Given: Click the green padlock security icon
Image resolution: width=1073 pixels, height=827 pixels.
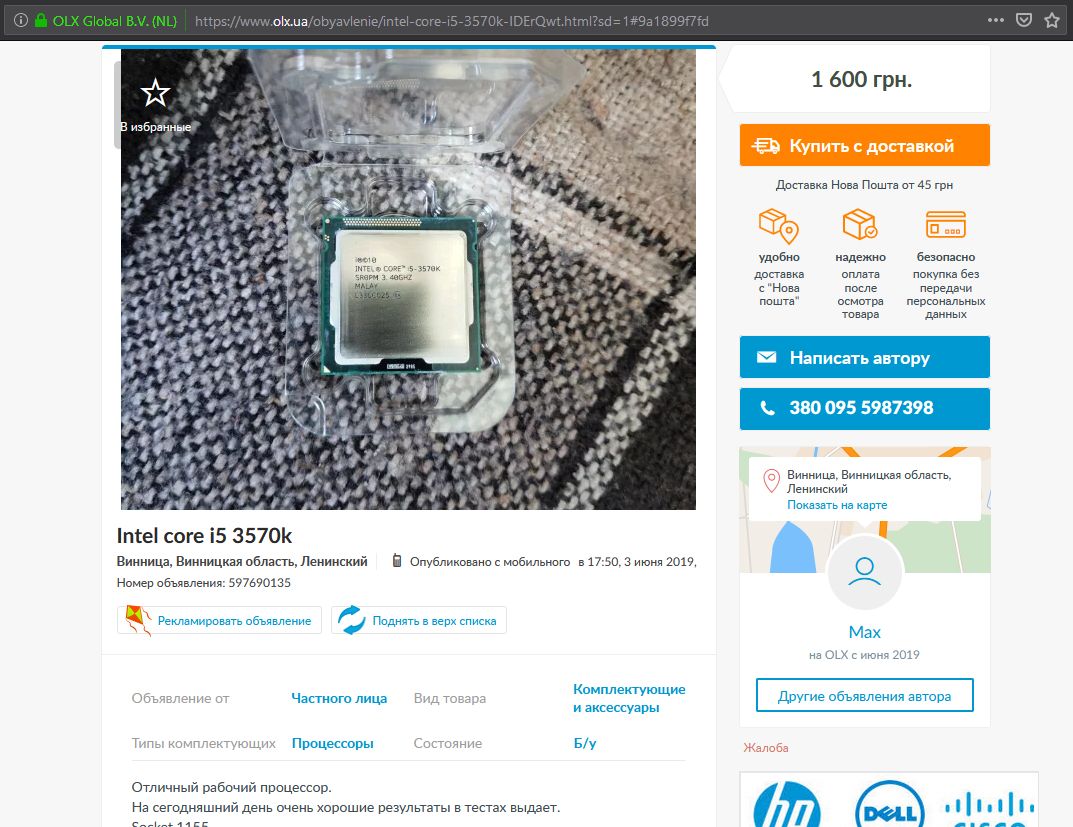Looking at the screenshot, I should pos(41,21).
